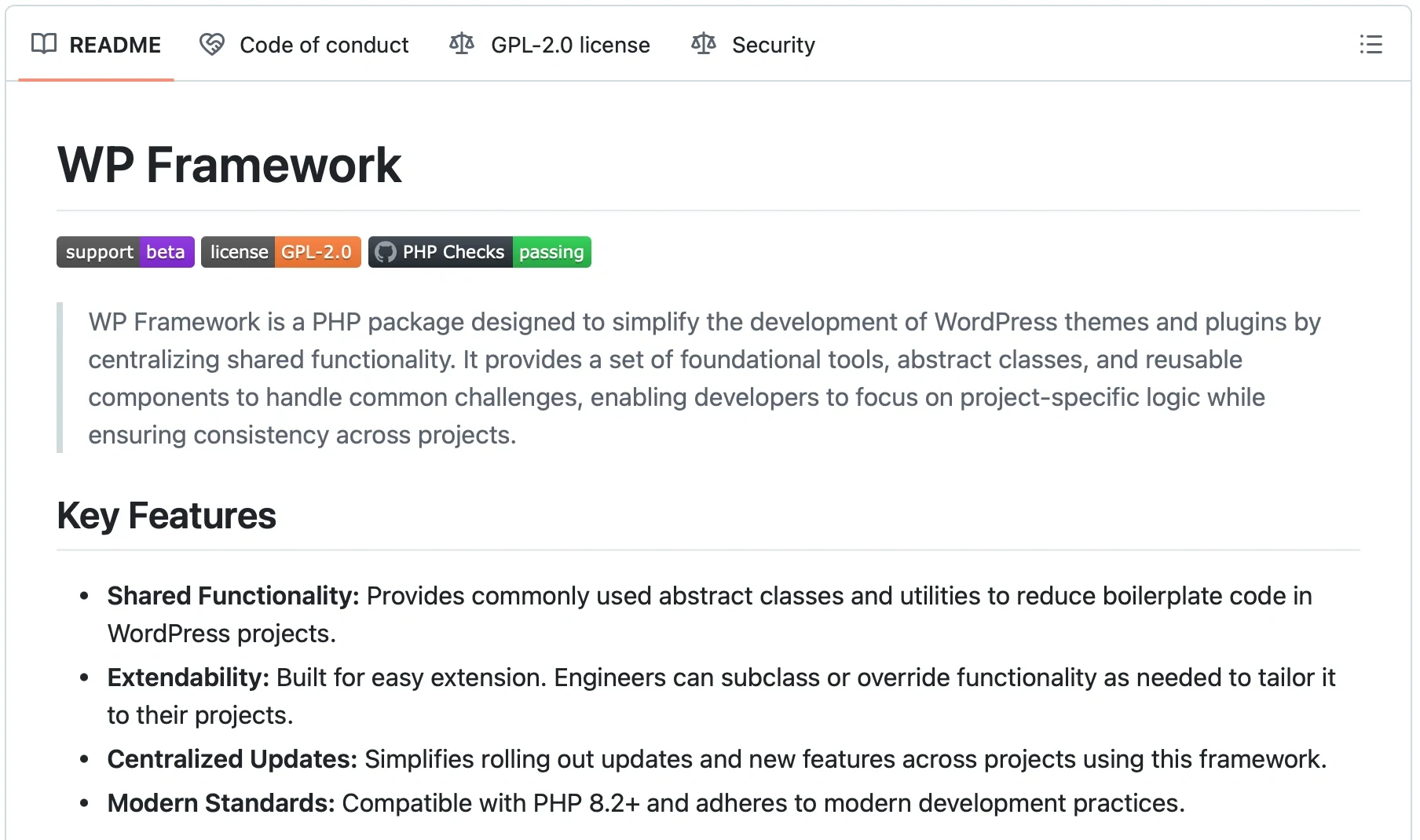Click the support badge's gray label
Viewport: 1420px width, 840px height.
point(99,252)
